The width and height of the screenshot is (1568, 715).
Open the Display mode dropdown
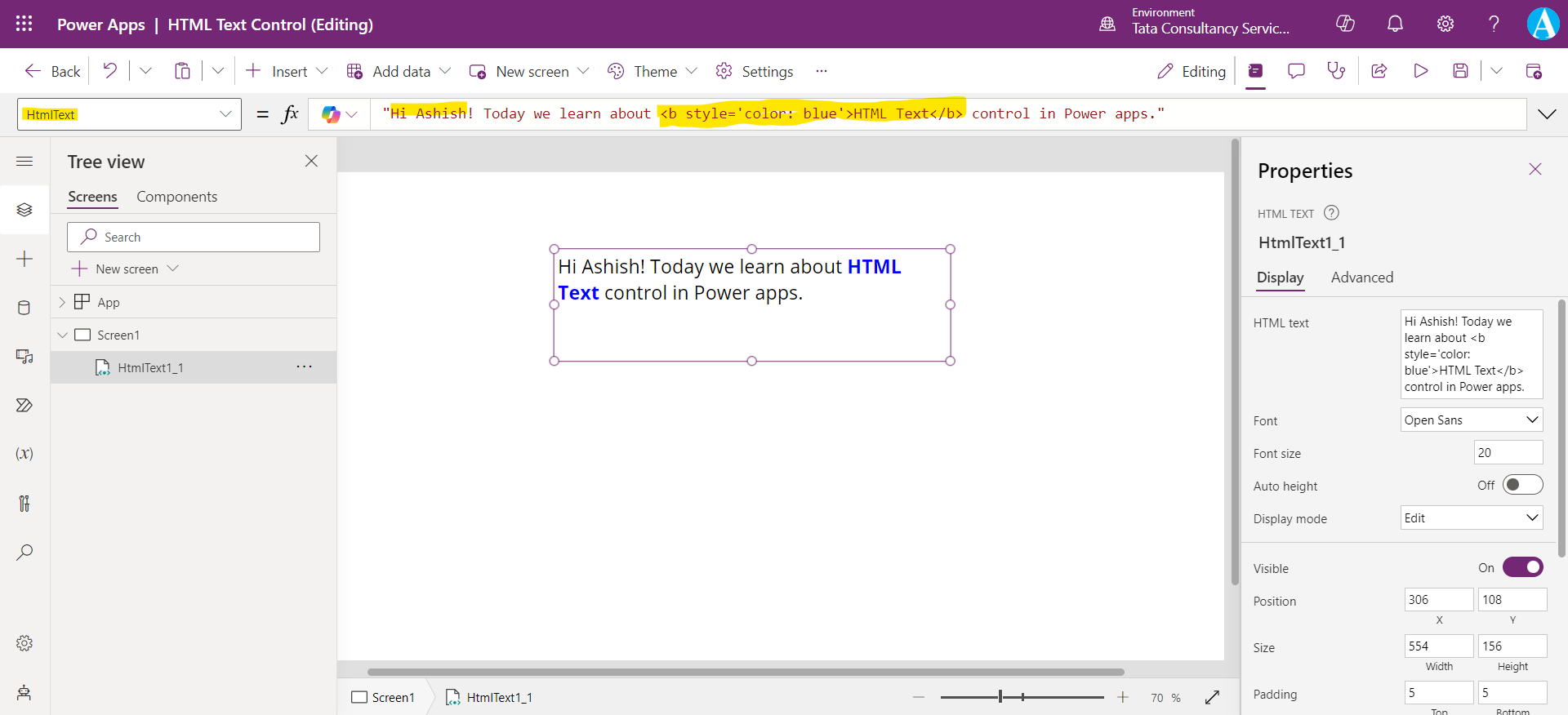1471,518
